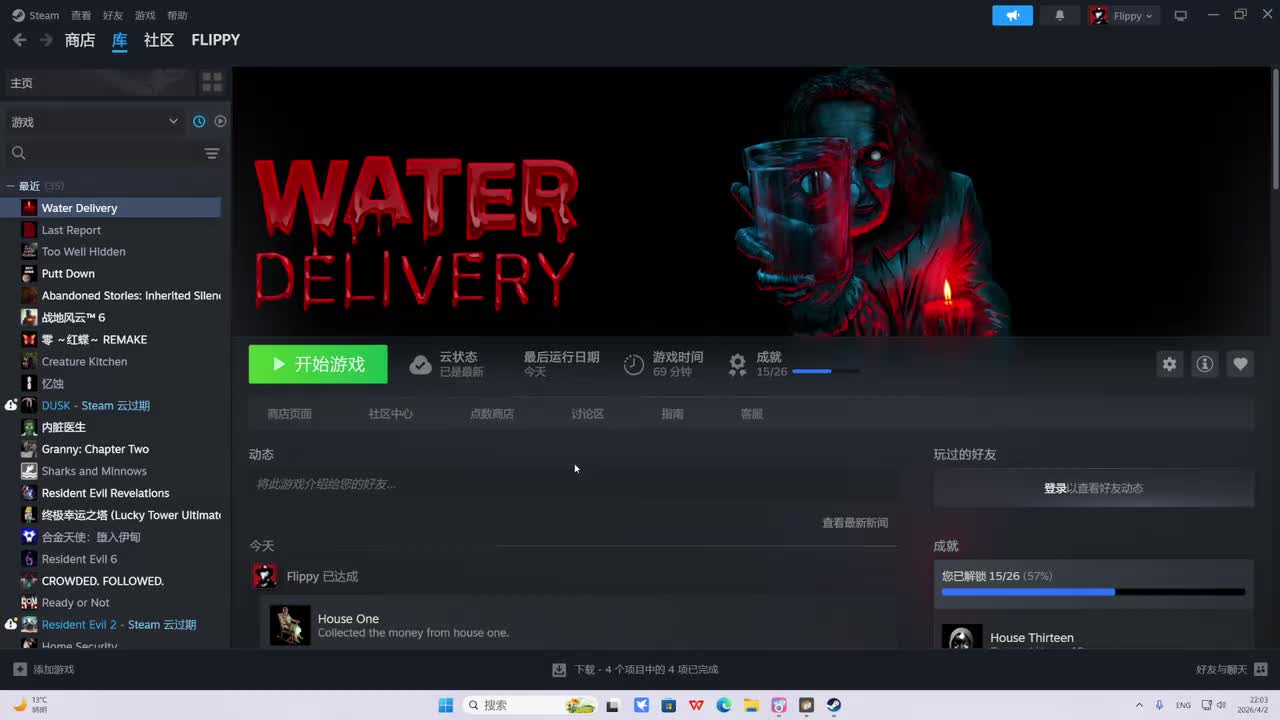
Task: Open the 讨论区 link
Action: coord(587,414)
